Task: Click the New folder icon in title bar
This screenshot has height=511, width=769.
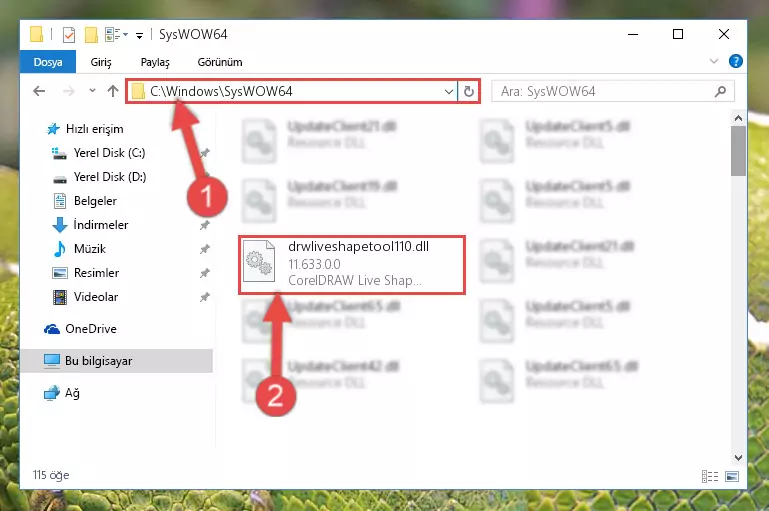Action: (x=91, y=35)
